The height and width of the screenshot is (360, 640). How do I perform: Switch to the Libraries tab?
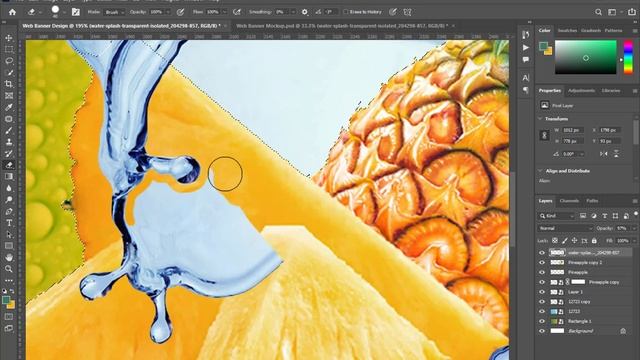[611, 91]
